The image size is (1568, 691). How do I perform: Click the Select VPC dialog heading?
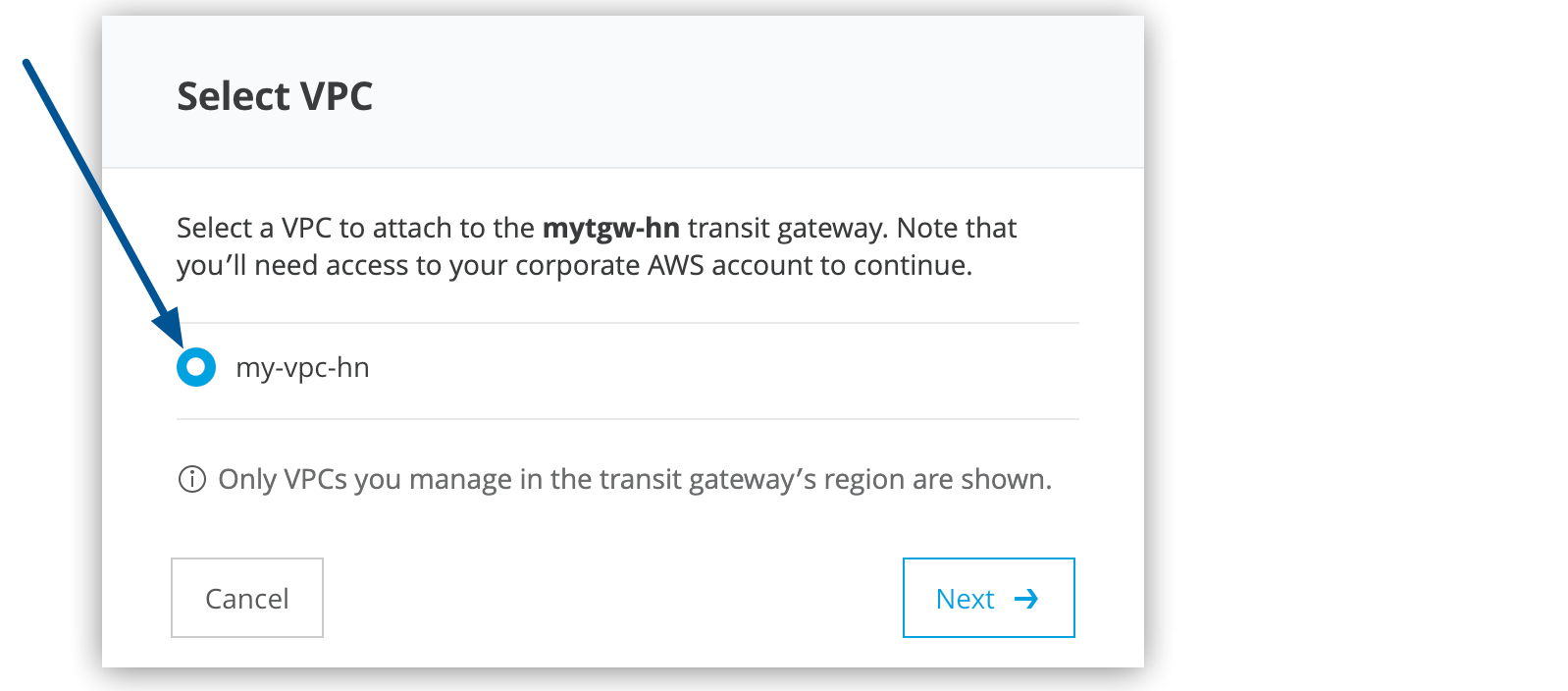tap(275, 96)
